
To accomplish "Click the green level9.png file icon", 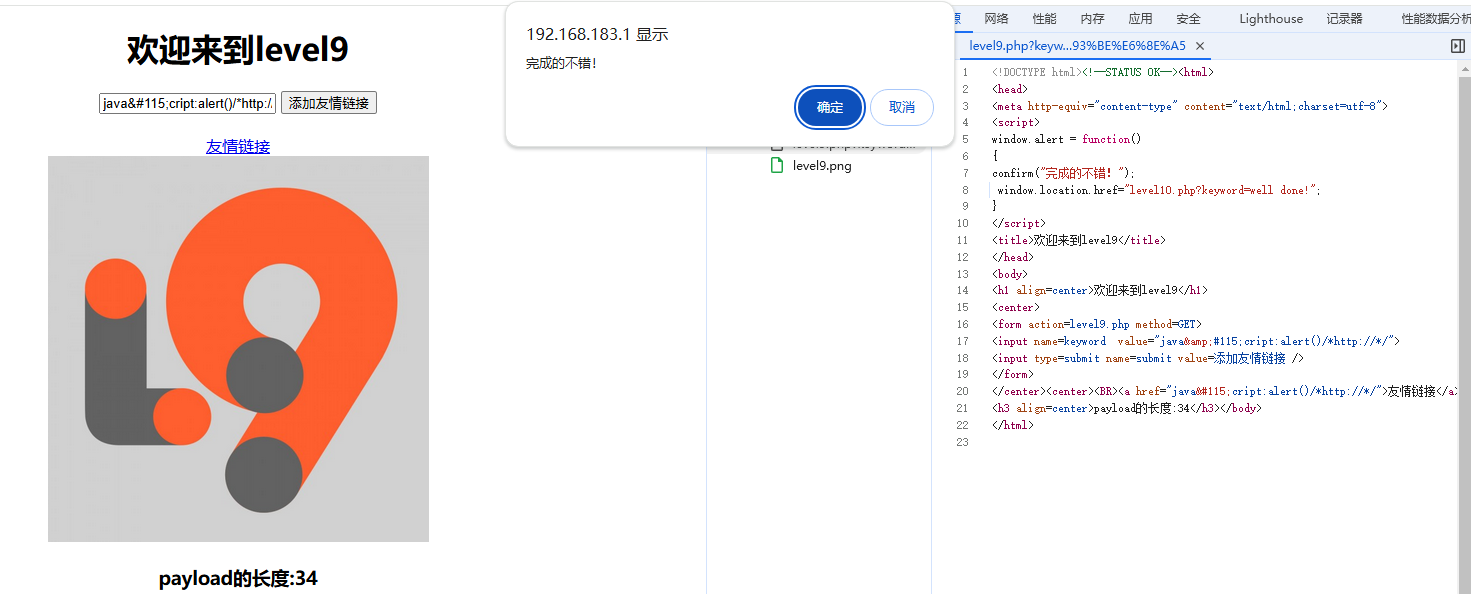I will [x=777, y=166].
